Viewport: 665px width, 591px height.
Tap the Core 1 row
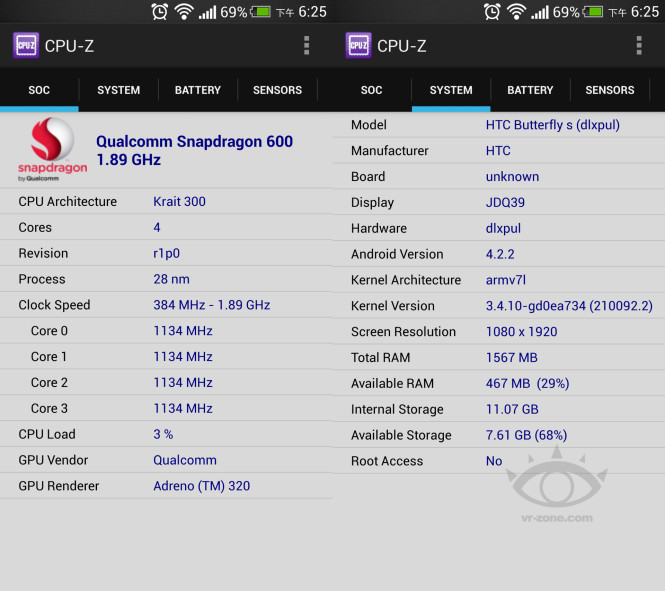pyautogui.click(x=166, y=357)
